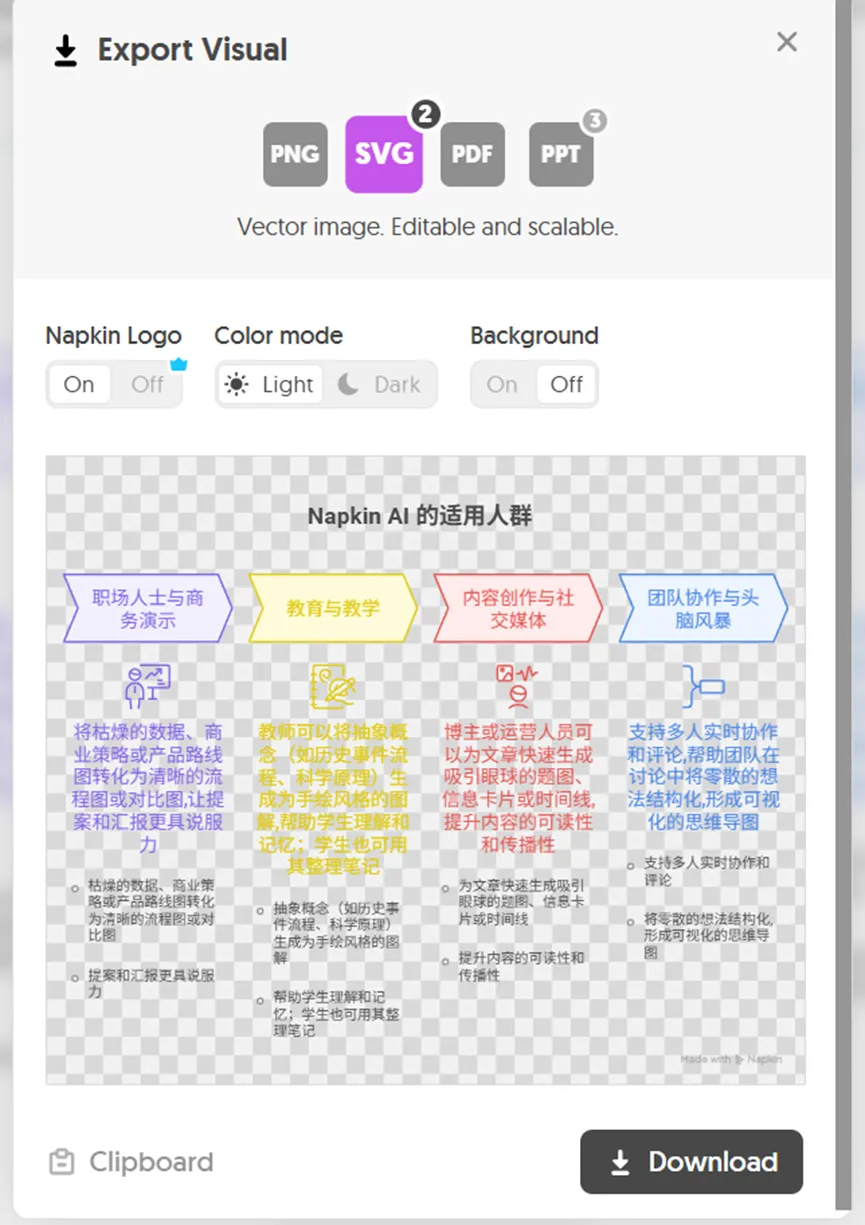
Task: Click the bullet text 支持多人实时协作和评论
Action: [x=707, y=871]
